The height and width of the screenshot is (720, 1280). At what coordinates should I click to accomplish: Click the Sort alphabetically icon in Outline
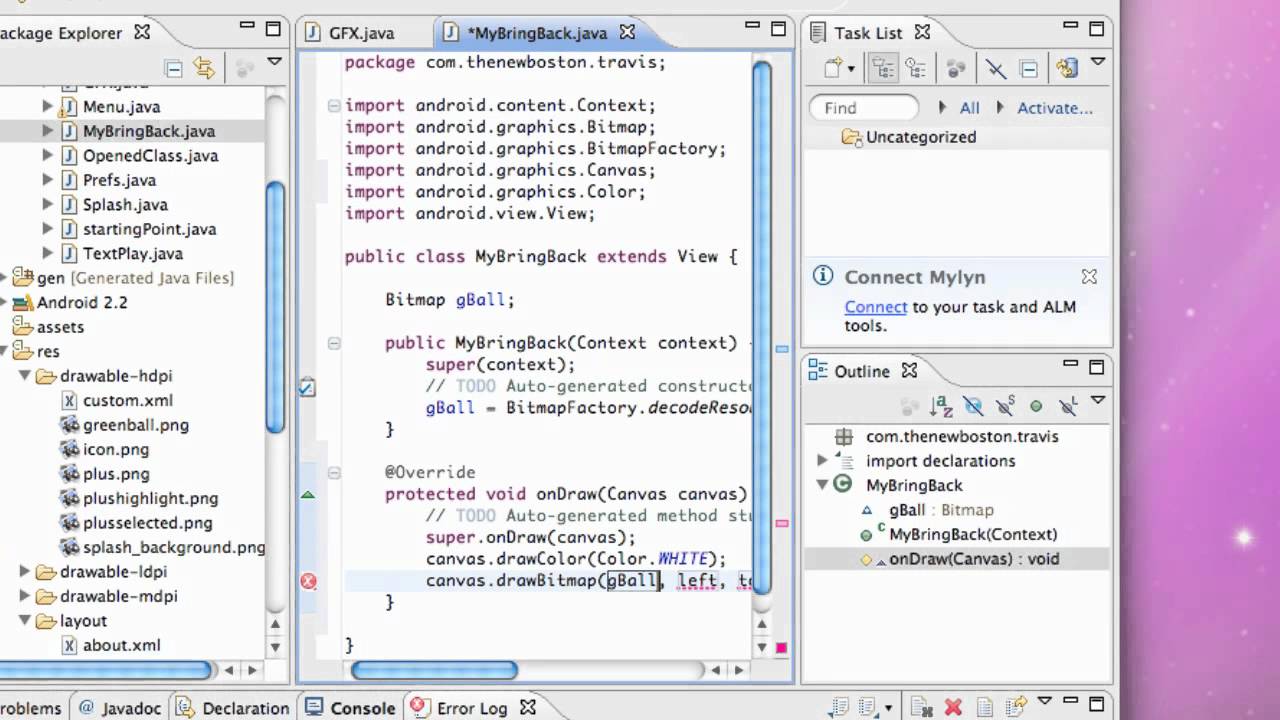point(941,406)
